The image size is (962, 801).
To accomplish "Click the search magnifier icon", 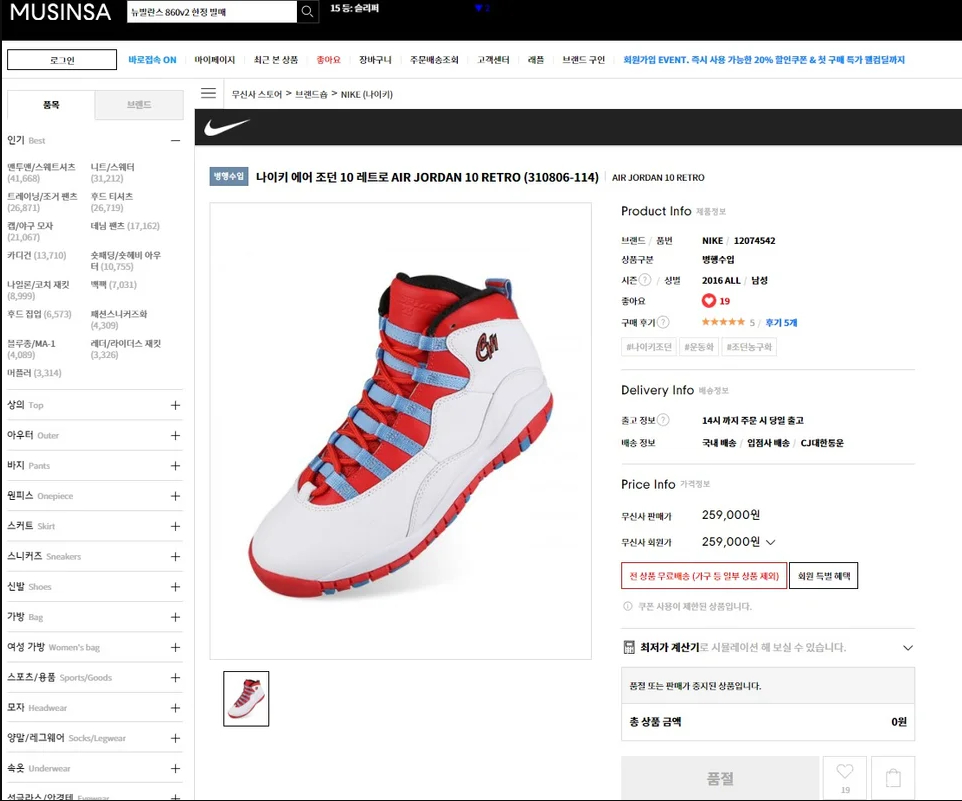I will point(309,11).
